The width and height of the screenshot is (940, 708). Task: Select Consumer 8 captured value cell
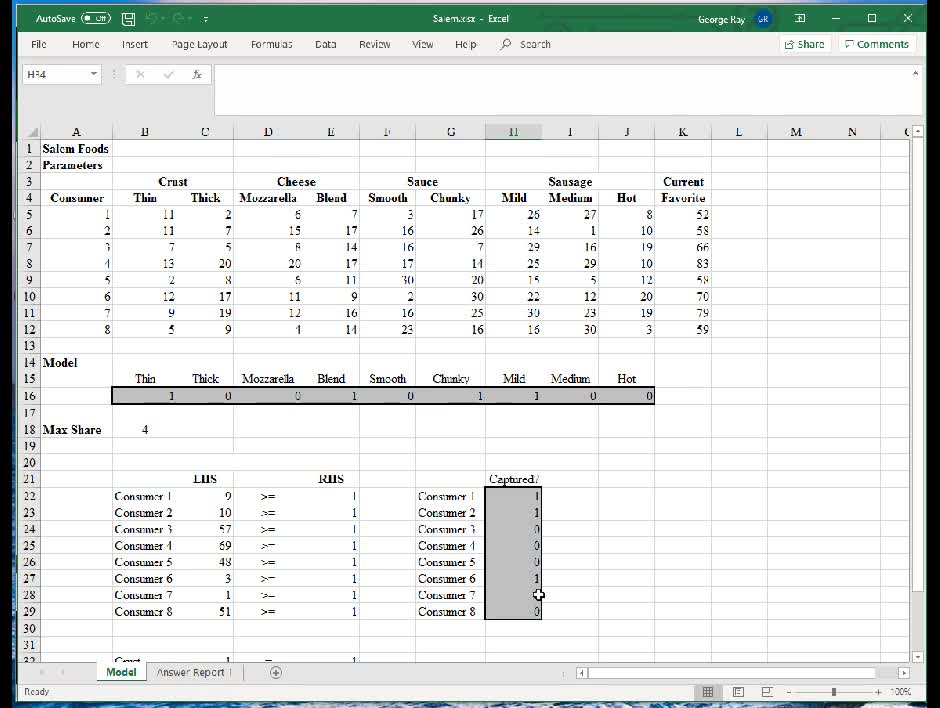point(513,612)
